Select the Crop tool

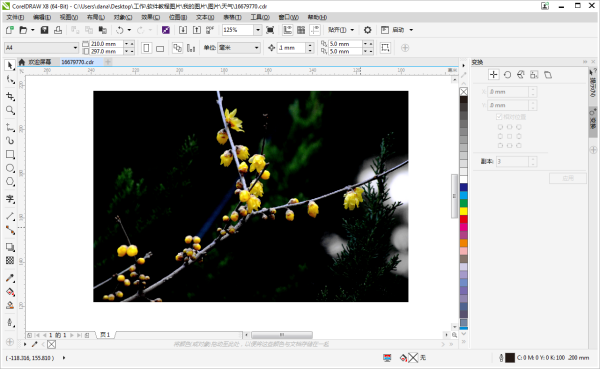point(10,96)
